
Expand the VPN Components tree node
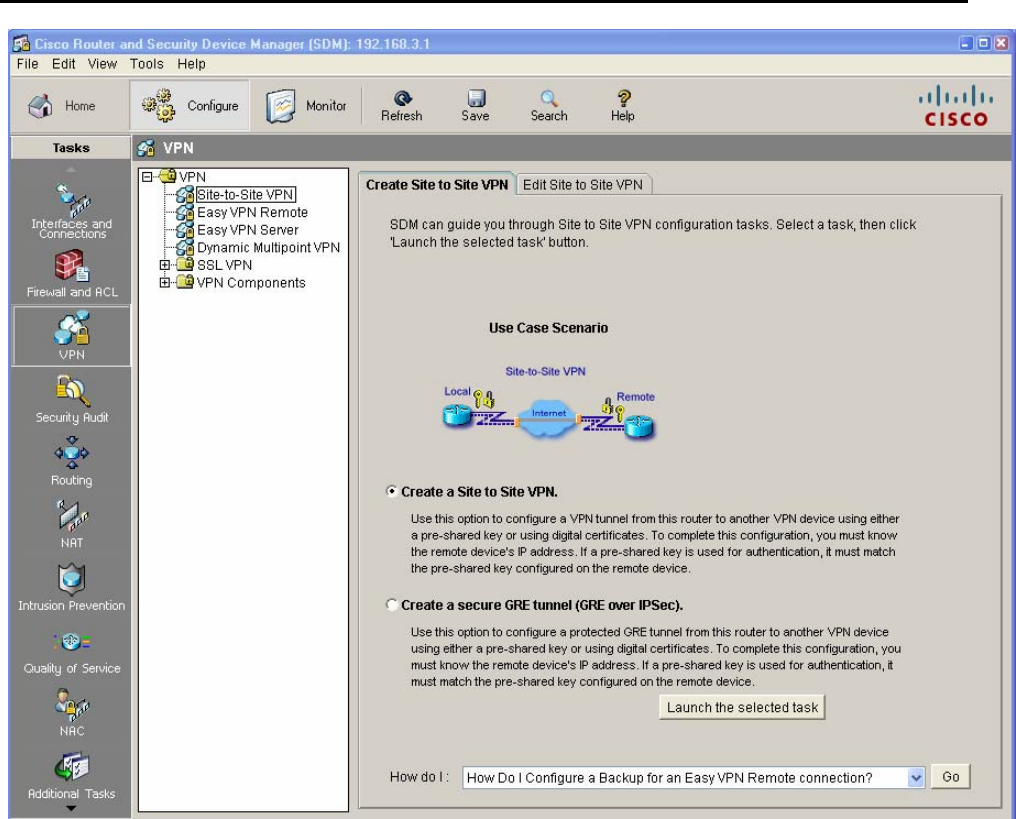point(165,283)
